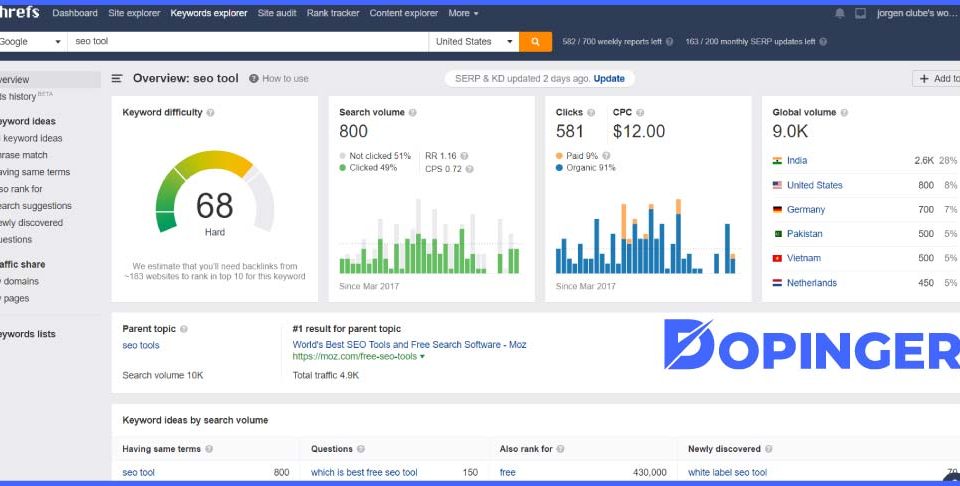Click seo tool keyword under Having same terms
This screenshot has height=486, width=960.
pyautogui.click(x=138, y=473)
